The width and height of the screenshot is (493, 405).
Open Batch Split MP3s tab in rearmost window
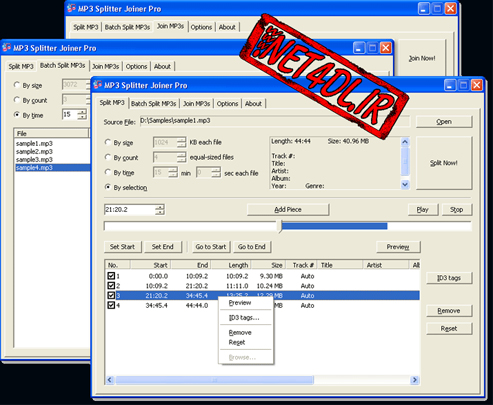(x=127, y=27)
